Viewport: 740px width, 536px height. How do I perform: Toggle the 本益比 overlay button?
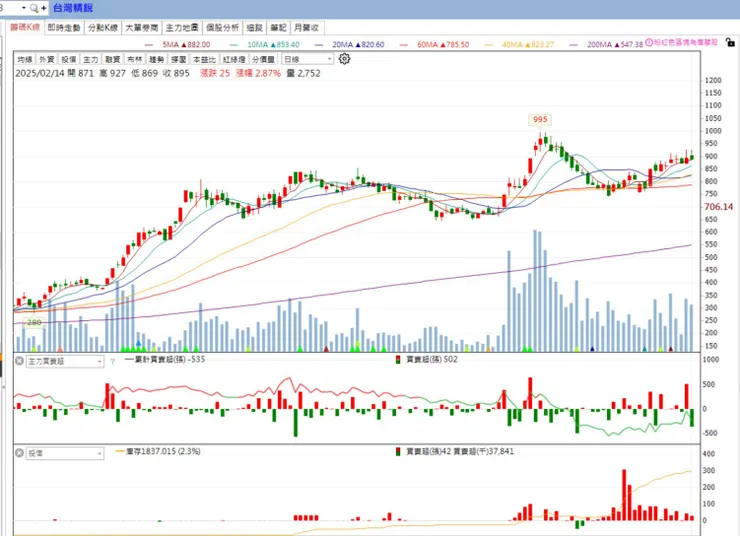click(x=204, y=59)
